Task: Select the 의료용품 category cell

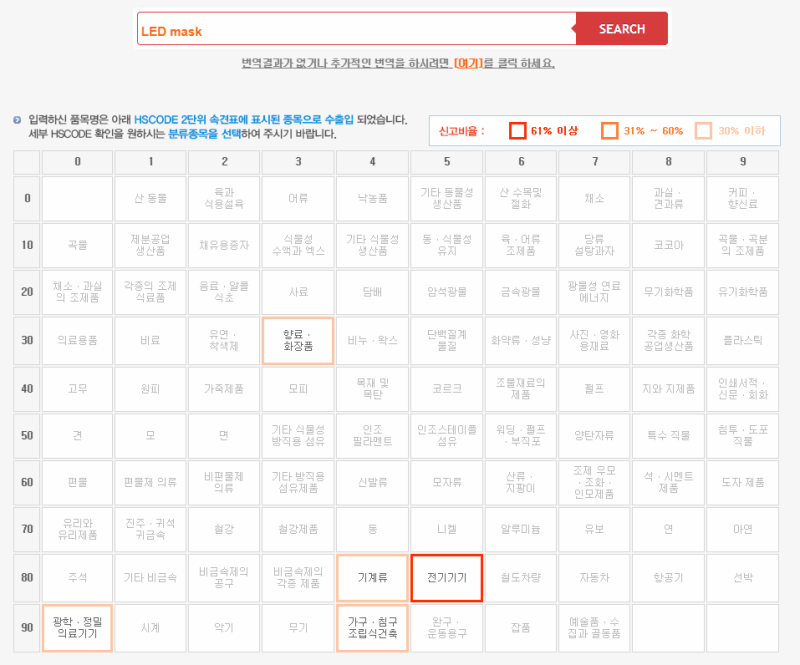Action: pos(76,340)
